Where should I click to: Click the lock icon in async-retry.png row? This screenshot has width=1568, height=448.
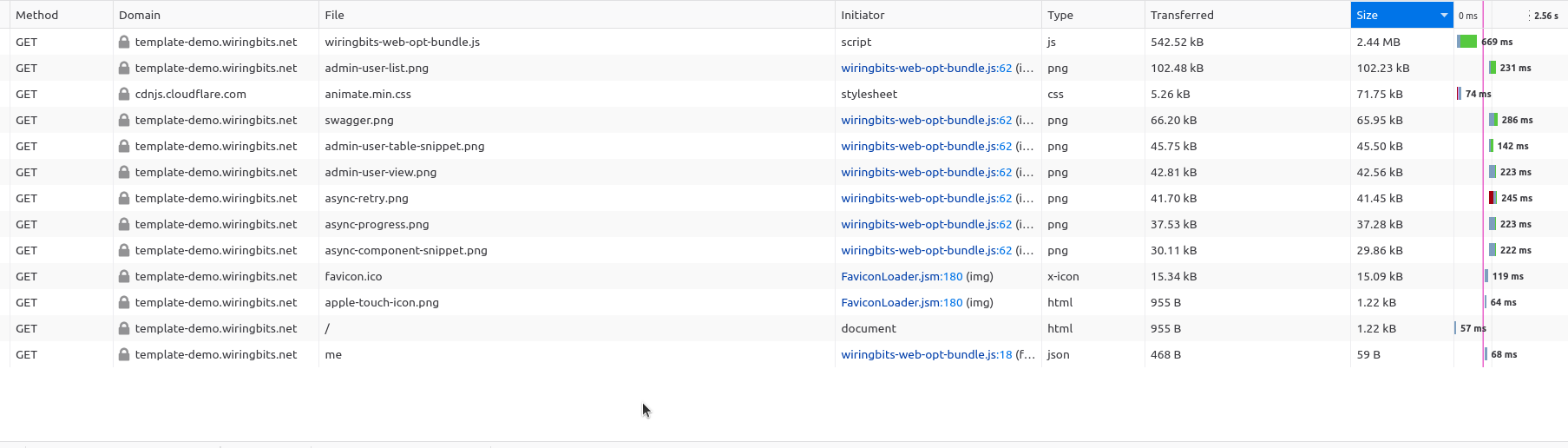click(124, 198)
